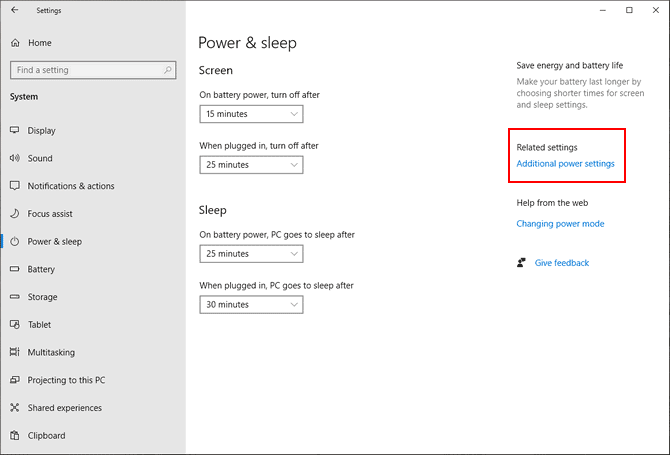Select the Focus assist moon icon

15,214
